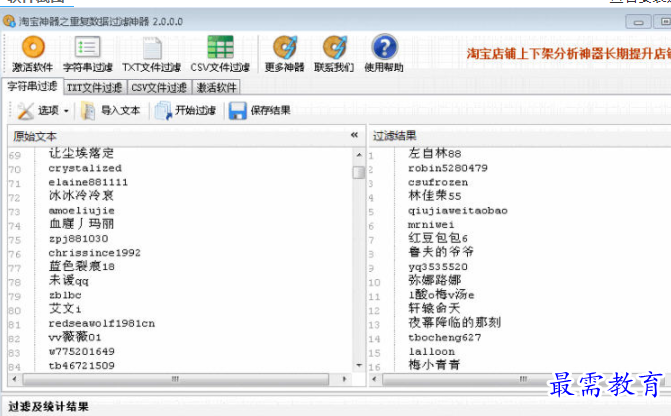Switch to the 字符串过滤 tab
This screenshot has width=671, height=416.
pyautogui.click(x=33, y=86)
